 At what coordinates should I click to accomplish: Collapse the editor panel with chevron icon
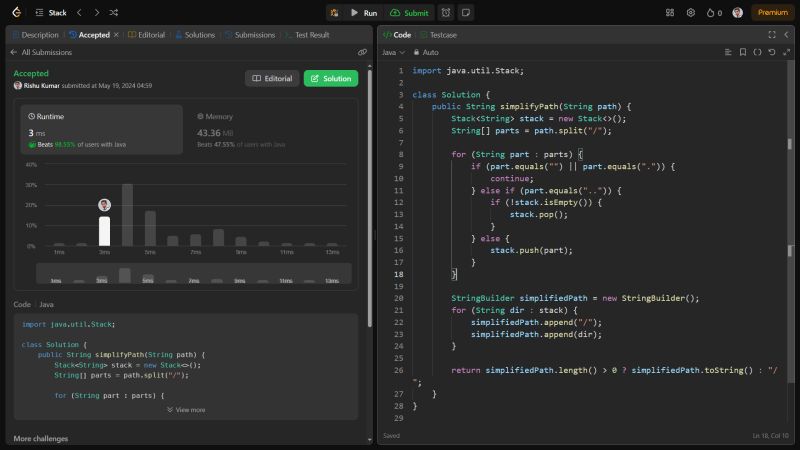click(x=786, y=35)
